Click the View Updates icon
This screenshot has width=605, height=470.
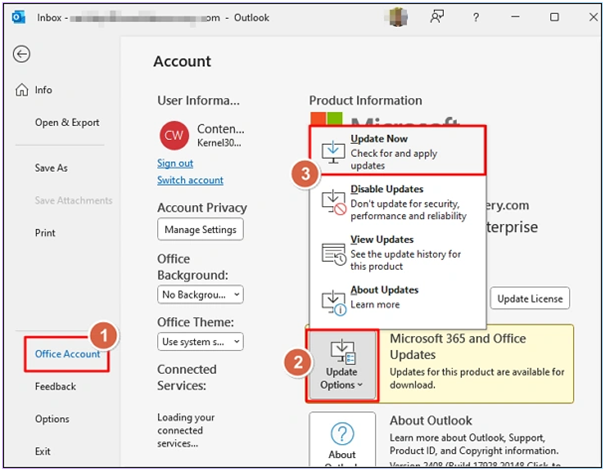tap(332, 253)
